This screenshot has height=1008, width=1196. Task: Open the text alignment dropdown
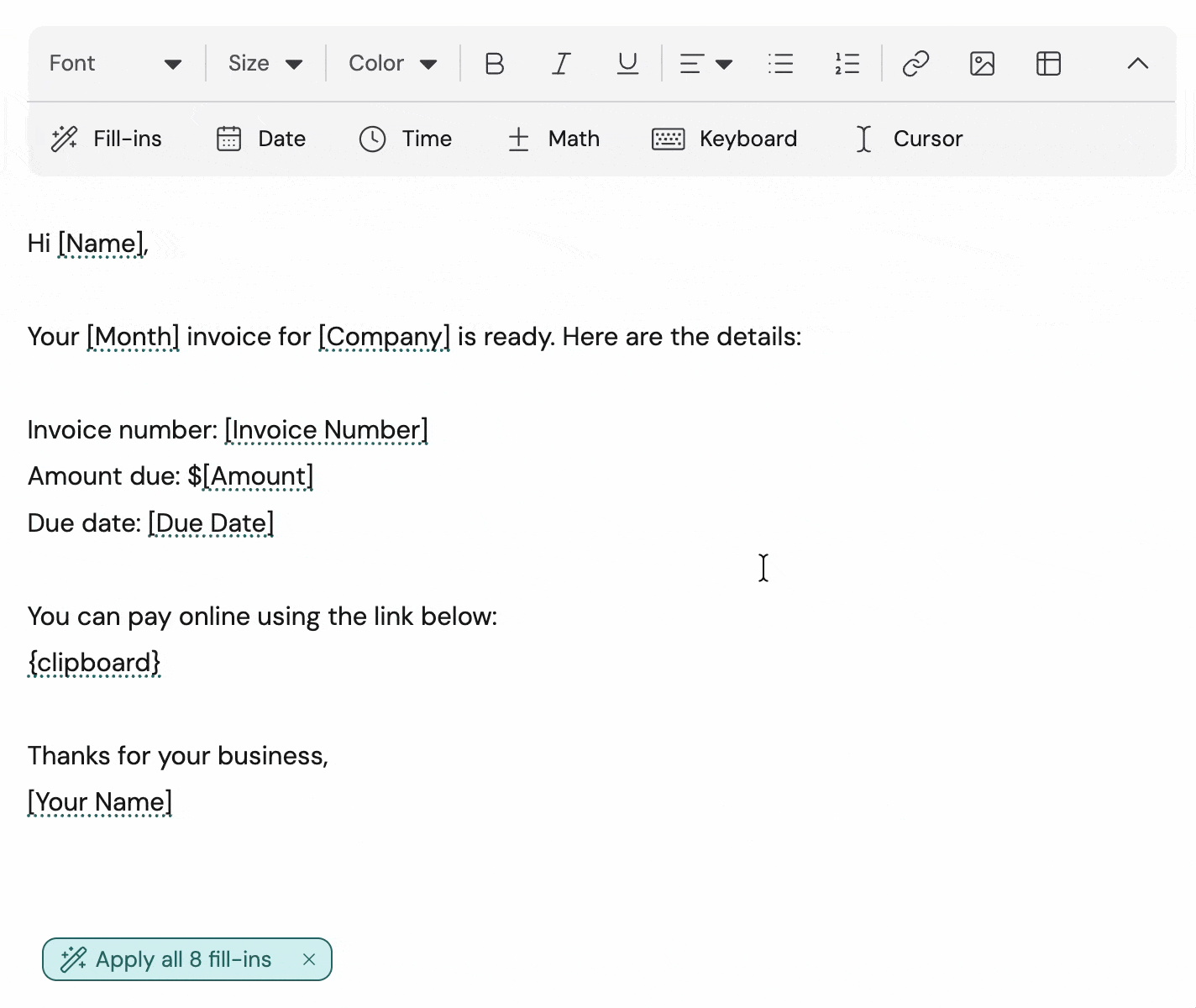point(706,64)
